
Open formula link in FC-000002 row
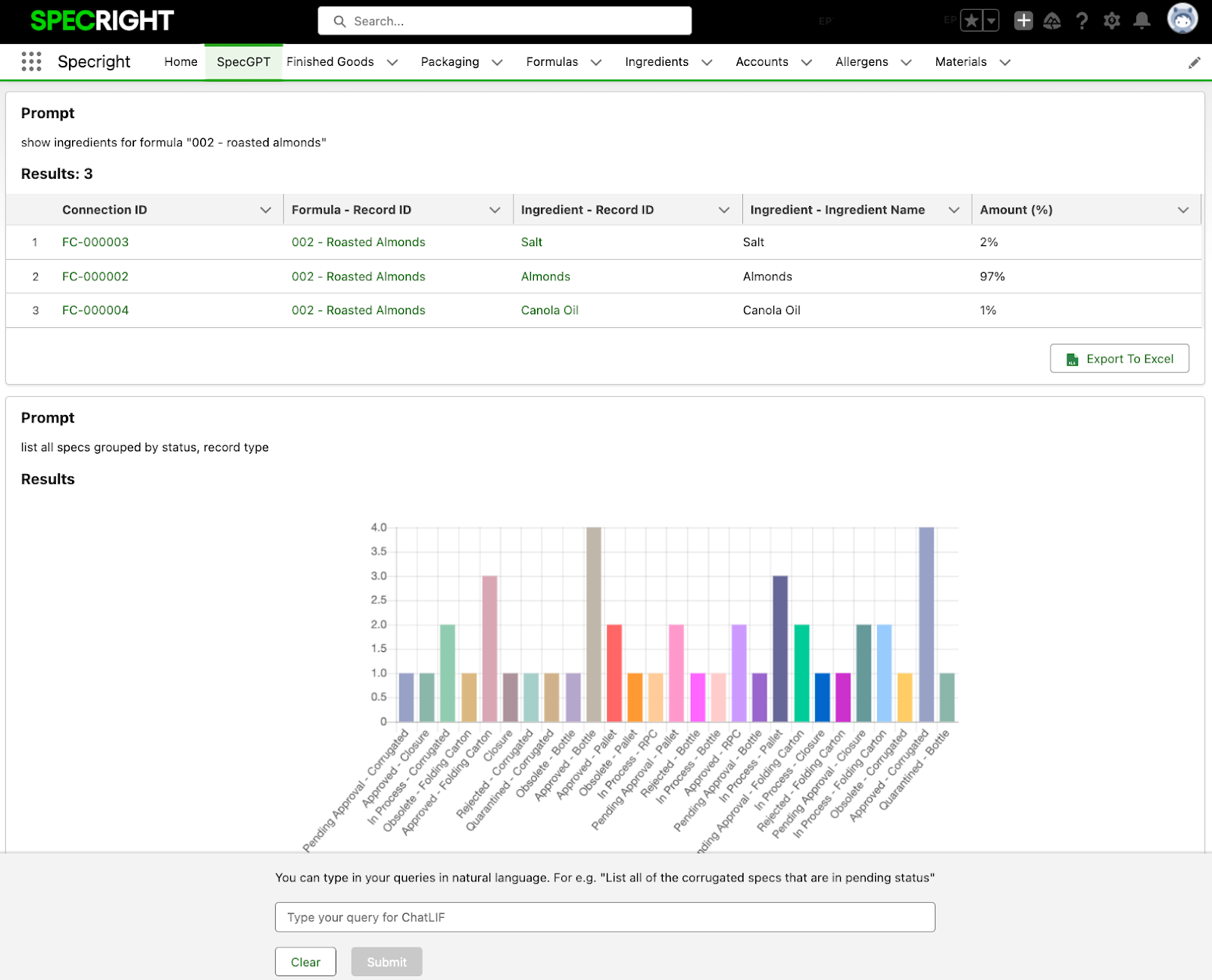pos(358,276)
